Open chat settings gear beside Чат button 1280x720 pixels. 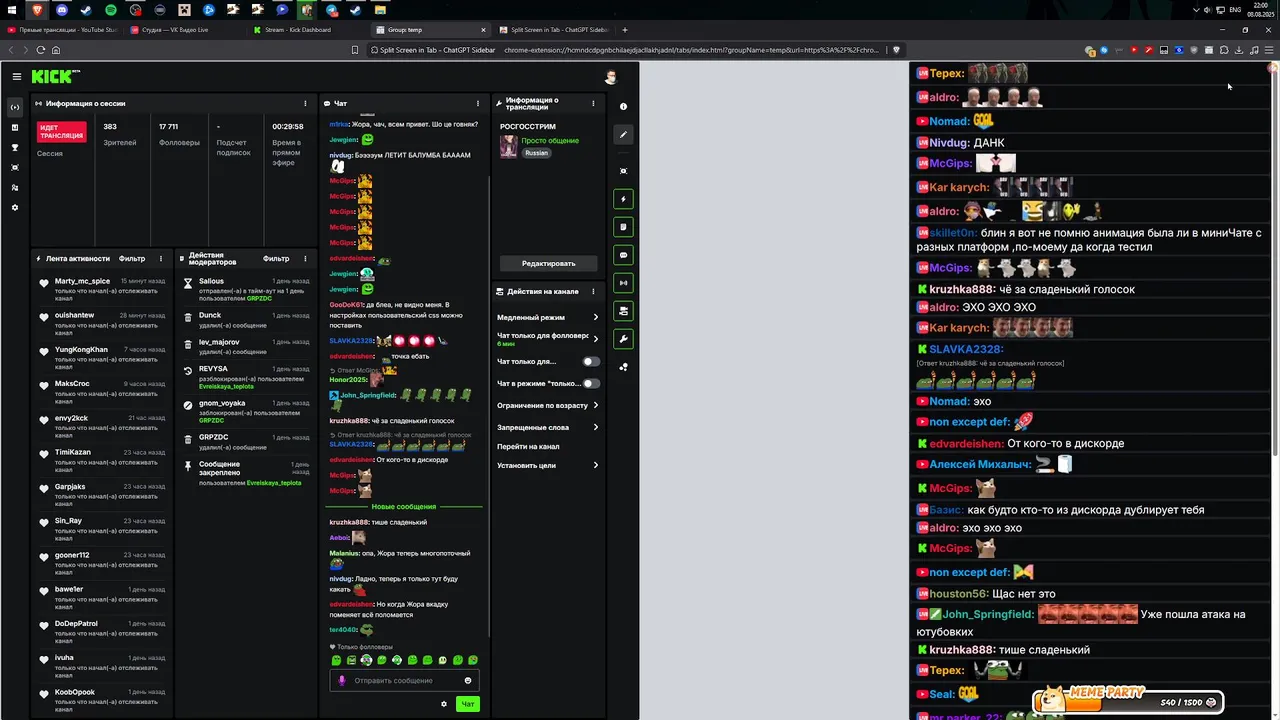click(x=444, y=704)
